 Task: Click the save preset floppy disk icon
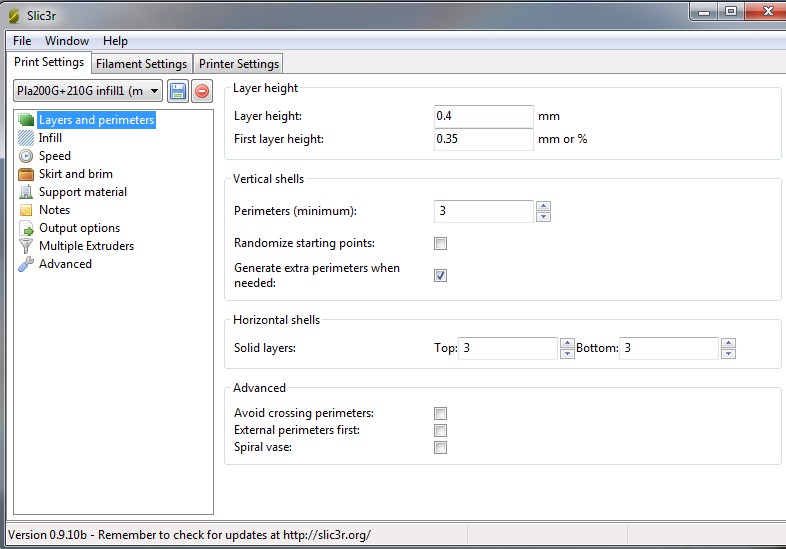(178, 91)
